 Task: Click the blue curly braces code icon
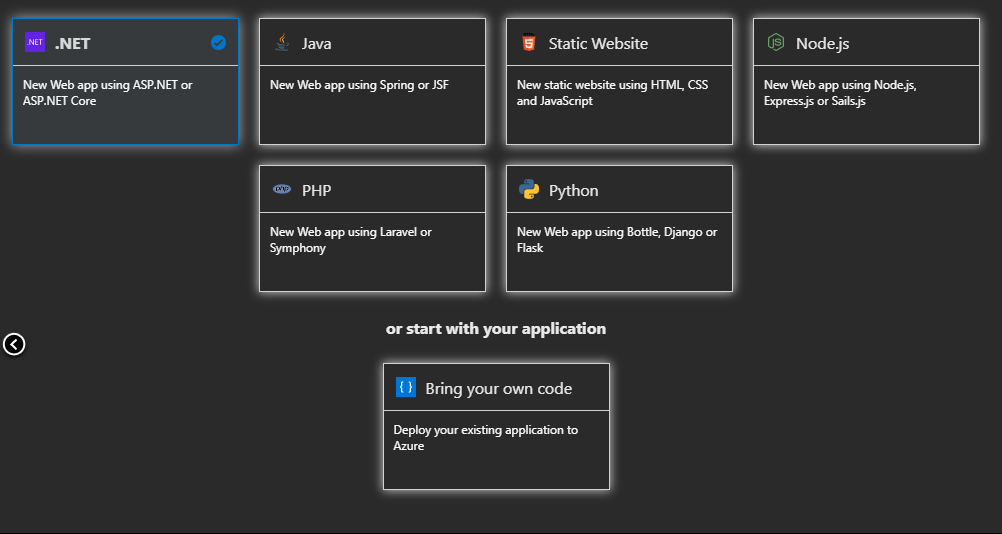[406, 387]
